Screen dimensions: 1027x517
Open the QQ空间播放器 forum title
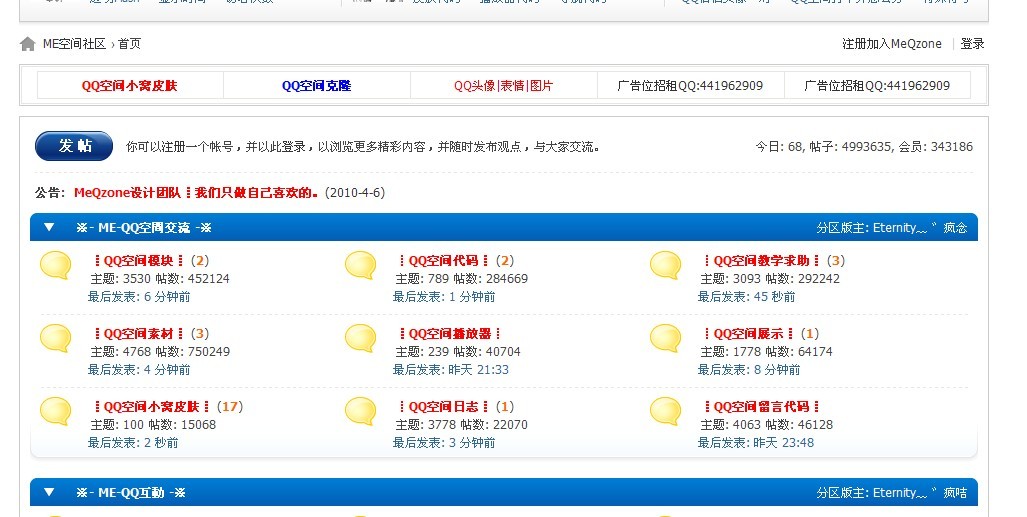[x=450, y=334]
